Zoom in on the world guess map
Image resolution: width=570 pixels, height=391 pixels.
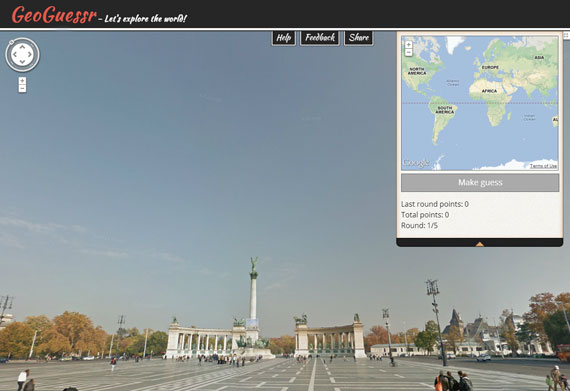tap(409, 44)
